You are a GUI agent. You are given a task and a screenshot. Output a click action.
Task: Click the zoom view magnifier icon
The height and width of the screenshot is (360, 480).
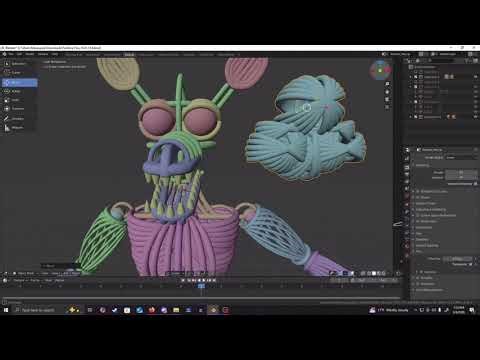tap(387, 83)
